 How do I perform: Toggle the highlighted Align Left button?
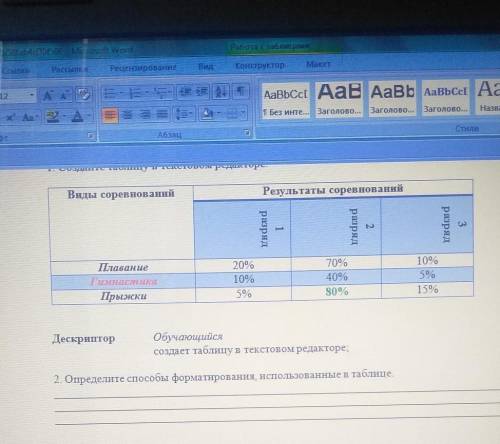110,116
